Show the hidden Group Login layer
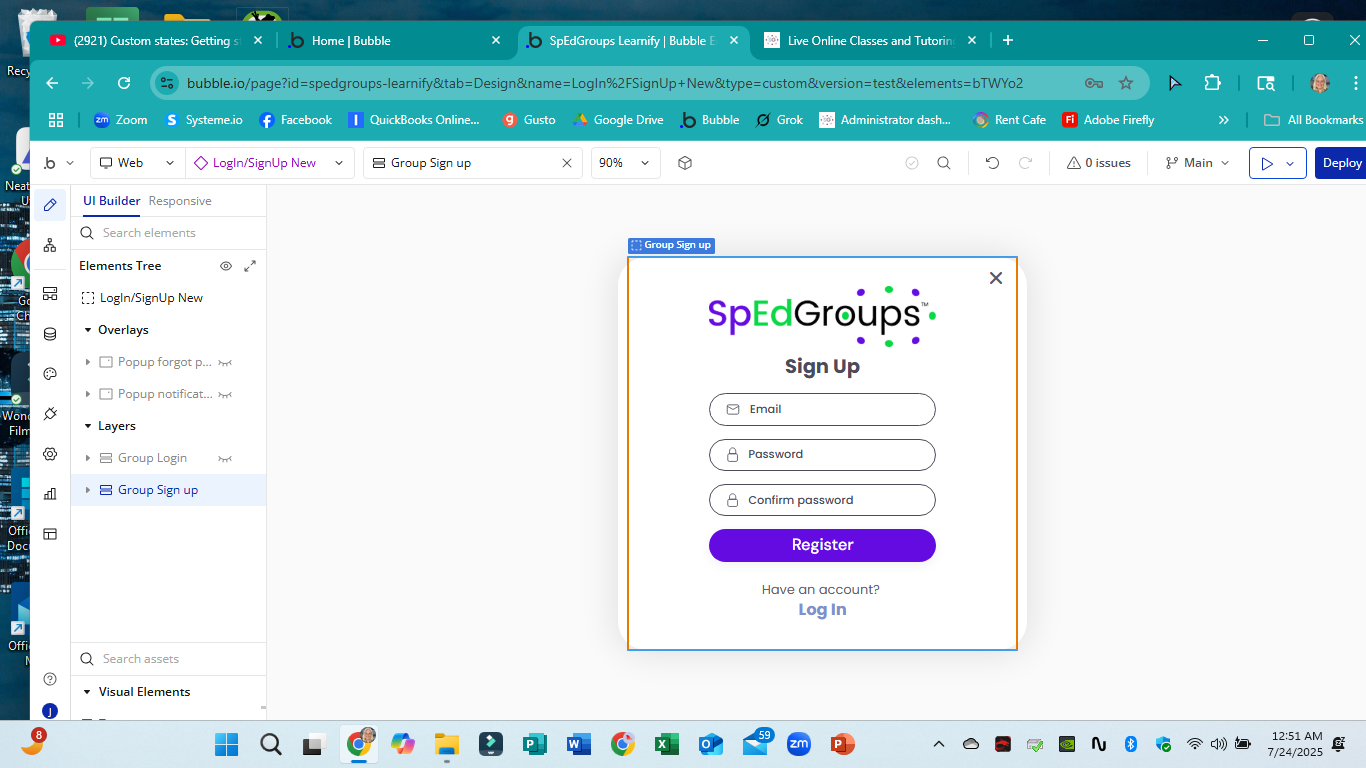The height and width of the screenshot is (768, 1366). pyautogui.click(x=226, y=458)
